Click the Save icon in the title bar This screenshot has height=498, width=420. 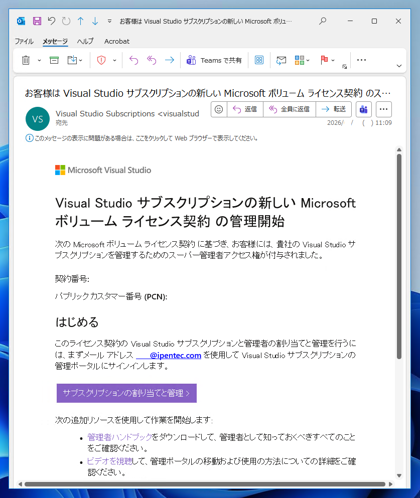click(x=37, y=21)
